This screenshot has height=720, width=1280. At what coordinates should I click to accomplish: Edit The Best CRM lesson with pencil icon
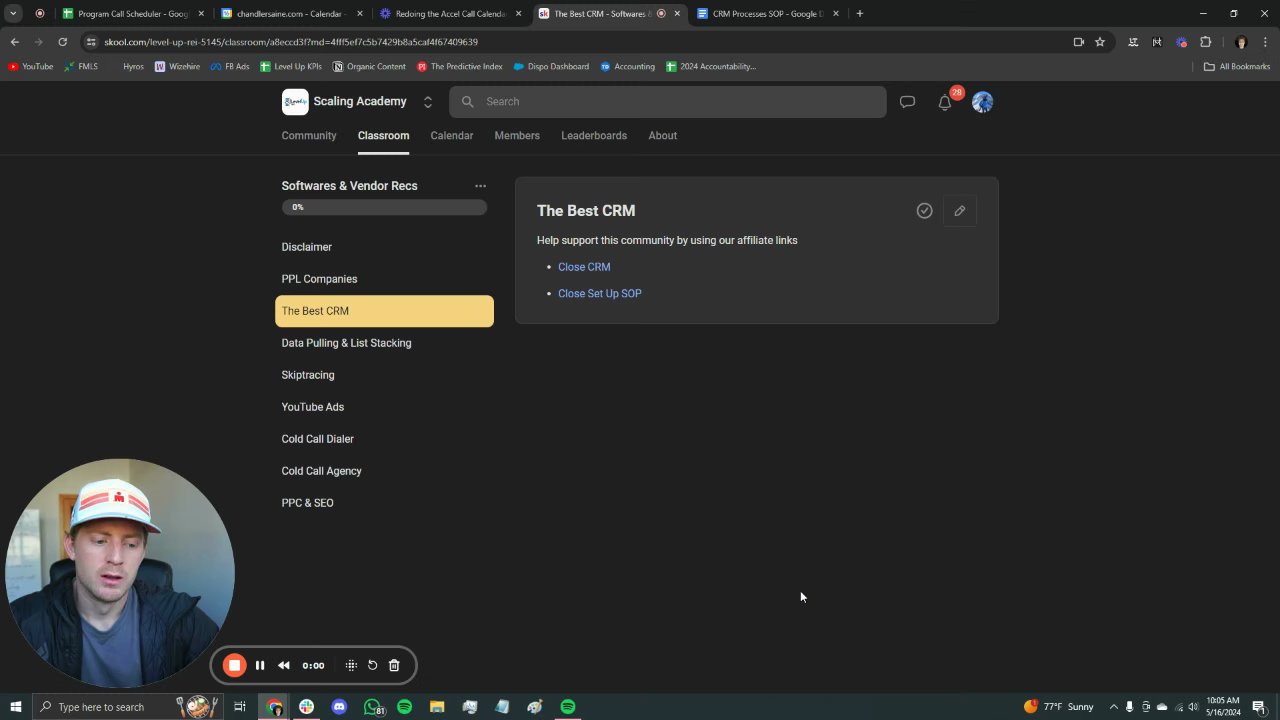tap(959, 211)
